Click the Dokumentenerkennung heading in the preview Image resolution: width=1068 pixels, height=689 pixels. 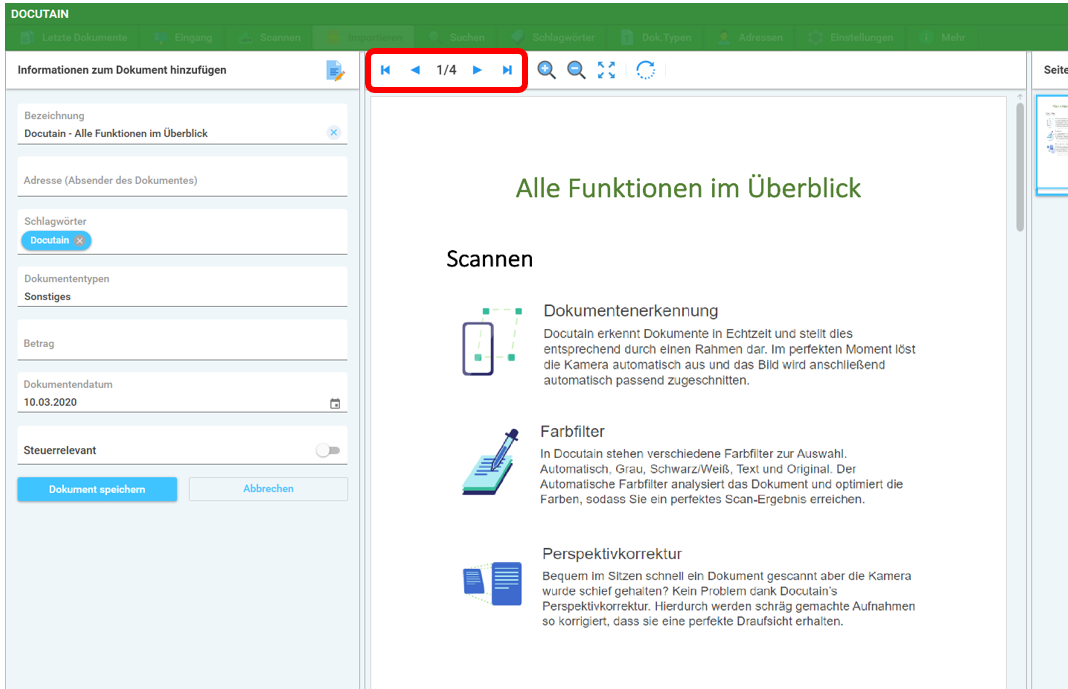(x=631, y=310)
